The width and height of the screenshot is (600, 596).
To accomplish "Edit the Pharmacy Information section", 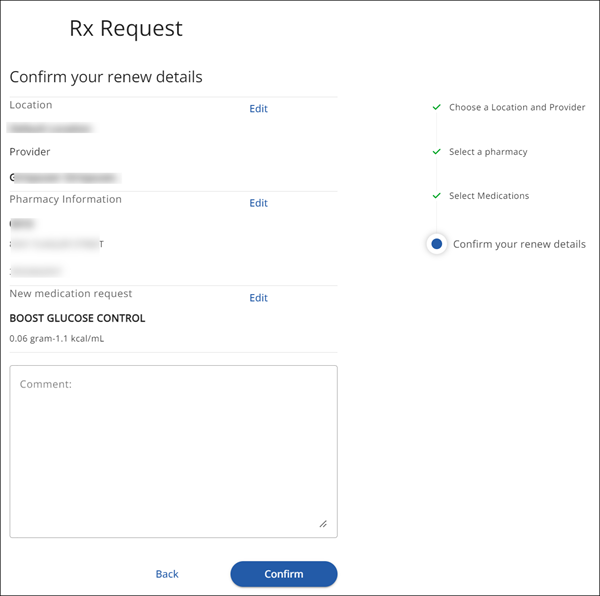I will pos(258,203).
